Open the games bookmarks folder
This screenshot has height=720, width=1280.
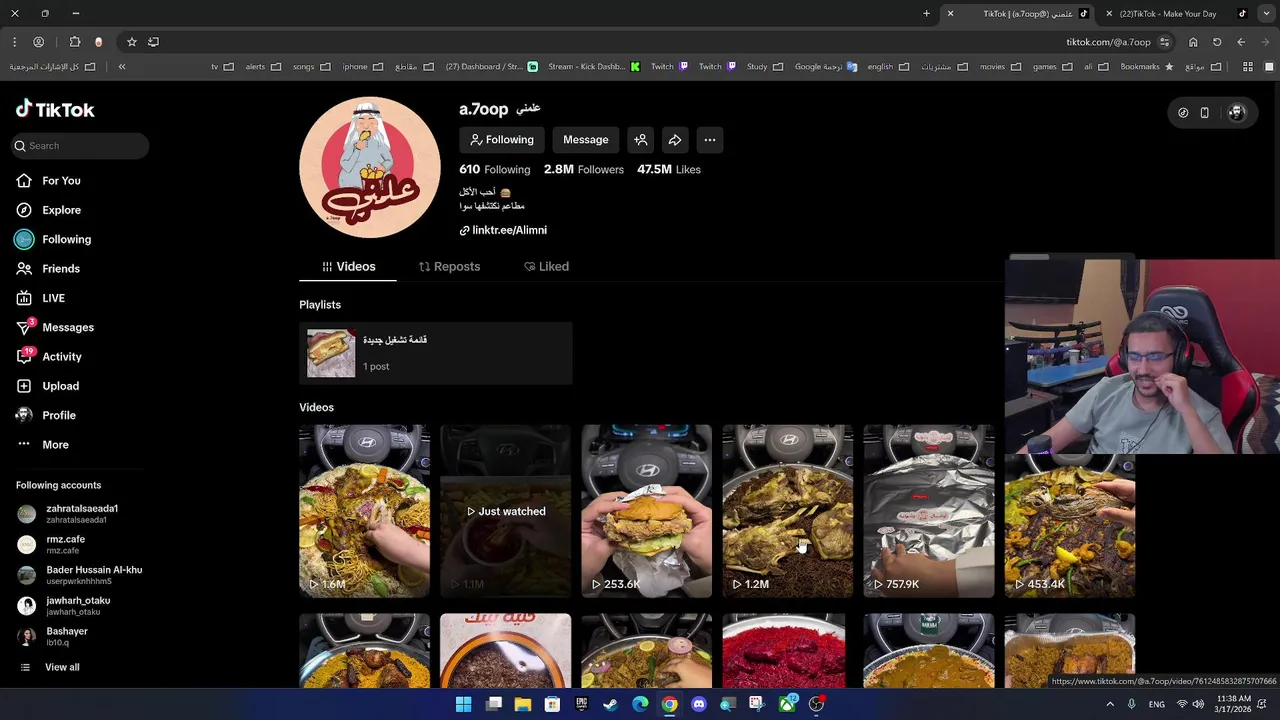point(1052,67)
